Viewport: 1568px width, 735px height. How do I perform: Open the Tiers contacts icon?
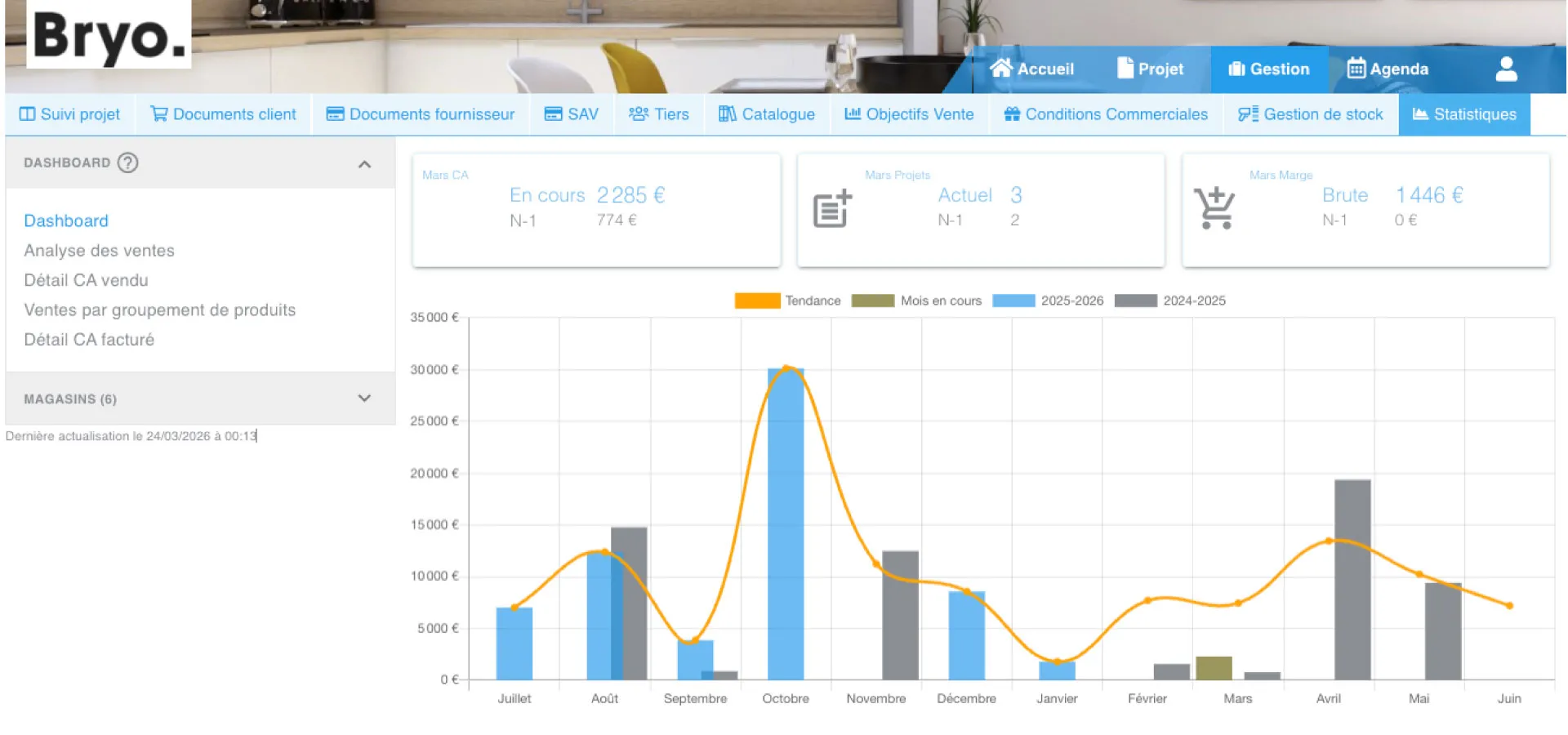click(638, 114)
